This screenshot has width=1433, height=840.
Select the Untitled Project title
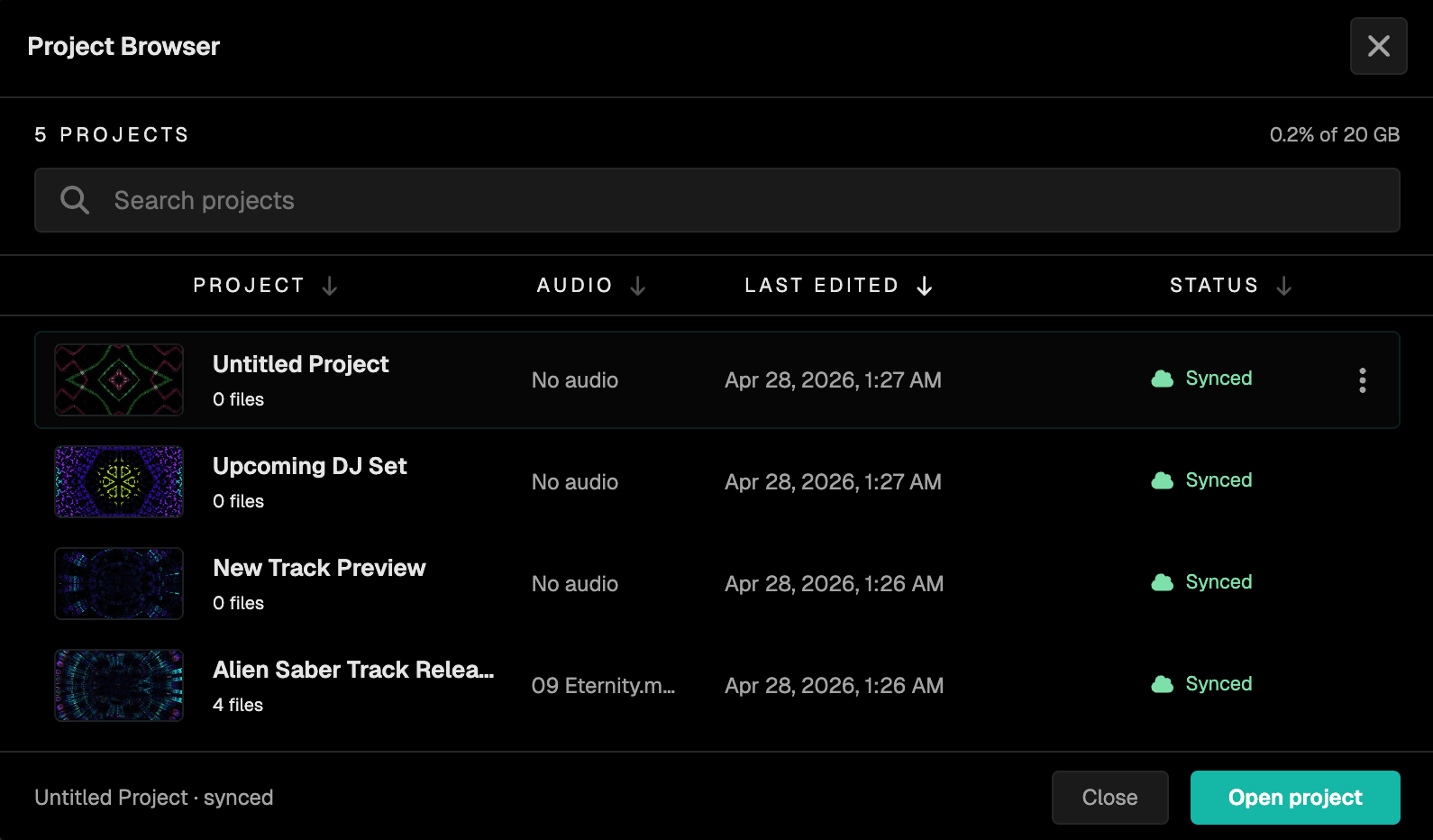coord(300,364)
